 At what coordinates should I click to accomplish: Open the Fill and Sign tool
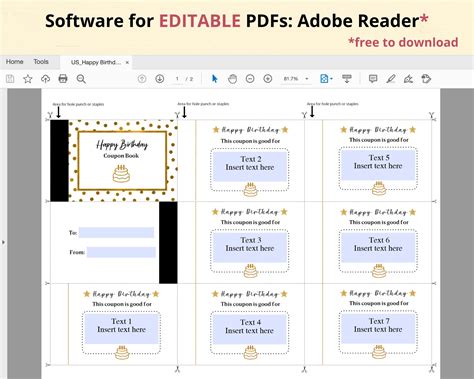point(408,79)
